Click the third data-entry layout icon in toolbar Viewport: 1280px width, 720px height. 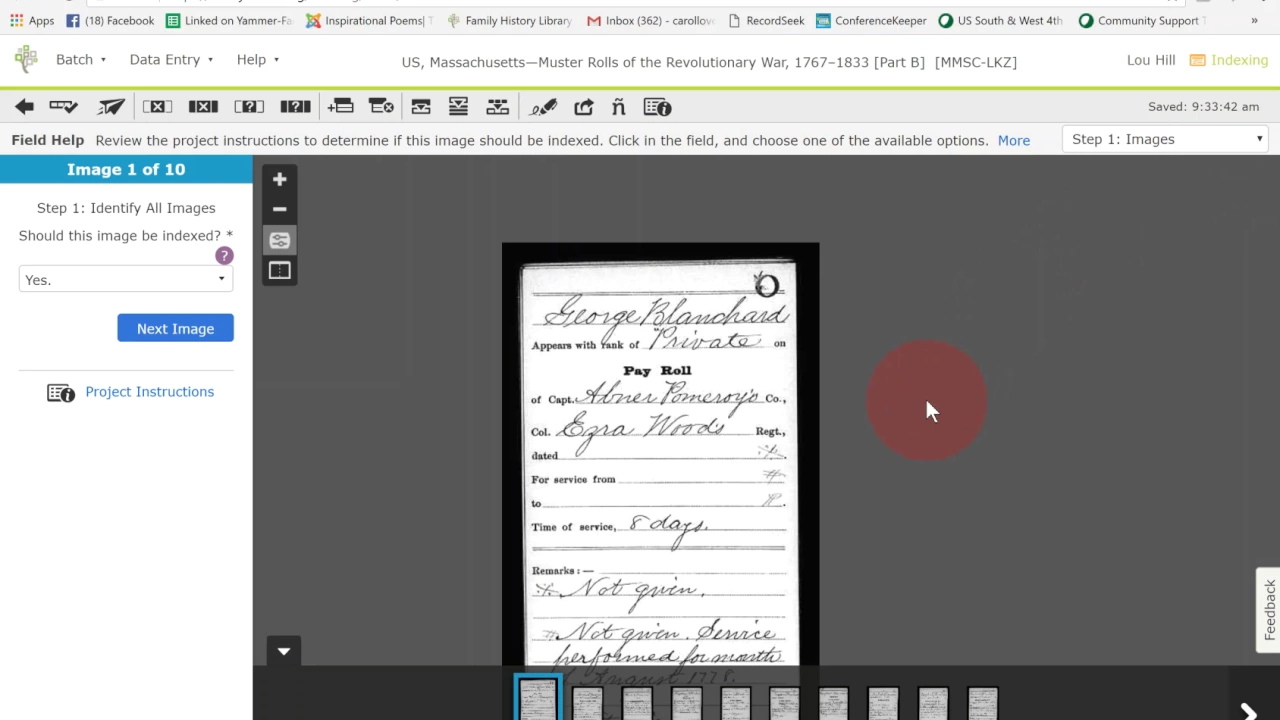(x=497, y=107)
